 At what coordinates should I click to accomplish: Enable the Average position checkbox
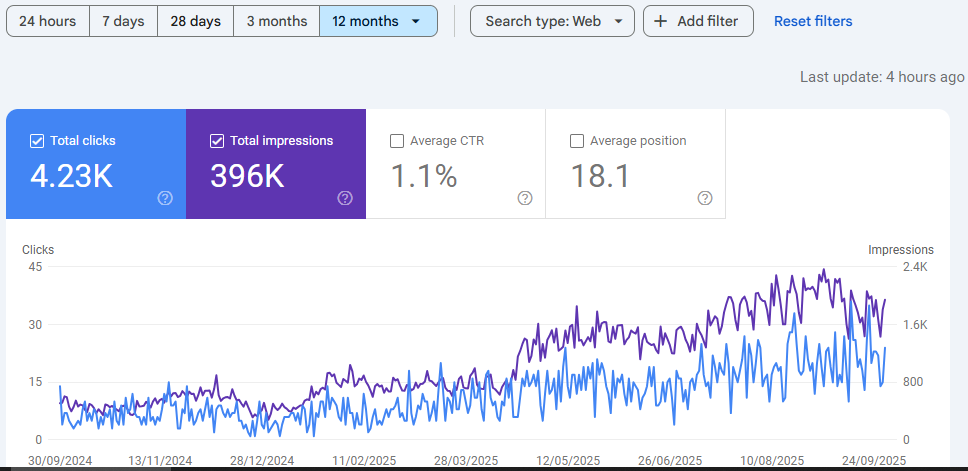pos(577,141)
